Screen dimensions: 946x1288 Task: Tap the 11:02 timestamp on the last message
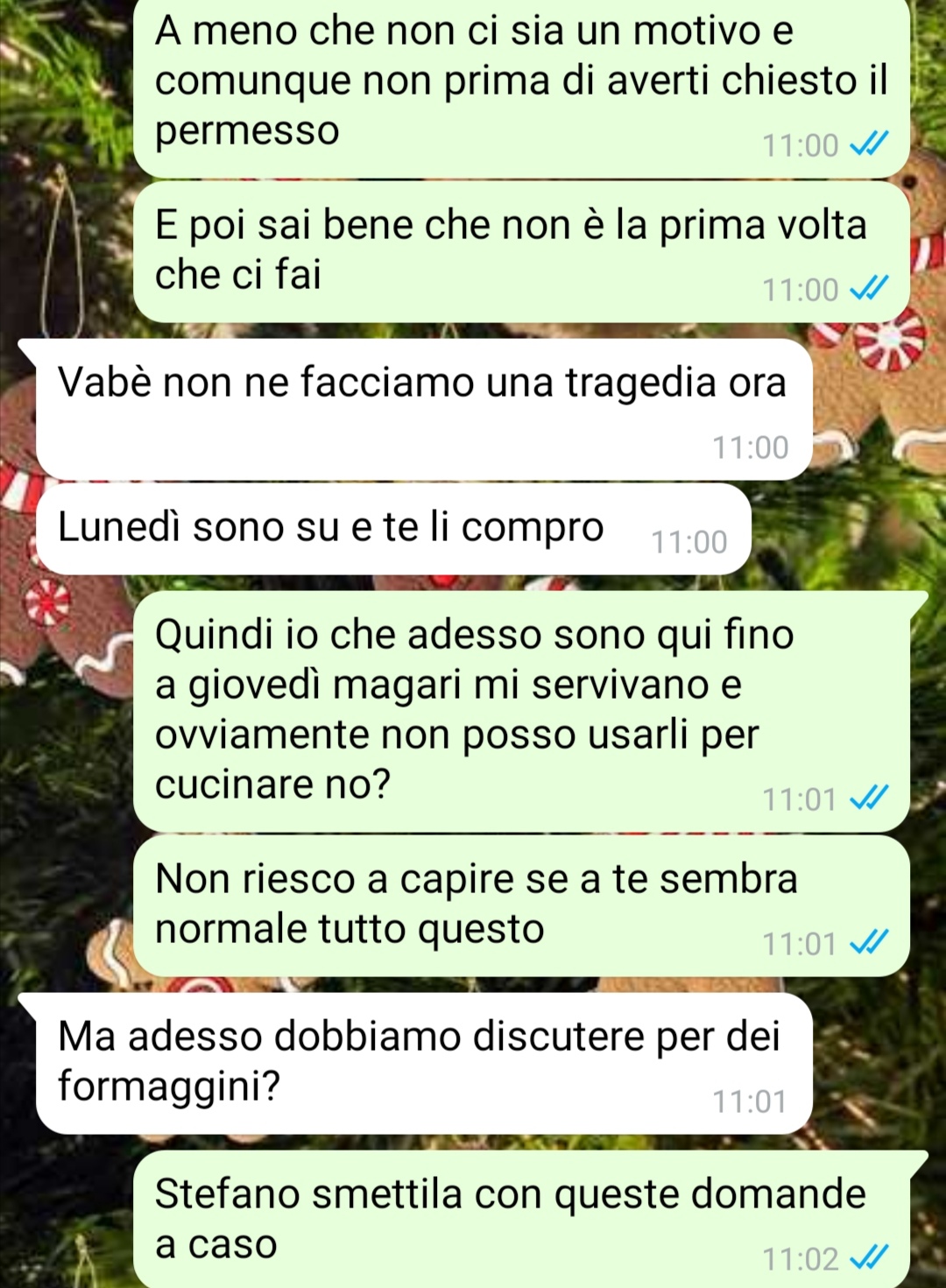(801, 1259)
